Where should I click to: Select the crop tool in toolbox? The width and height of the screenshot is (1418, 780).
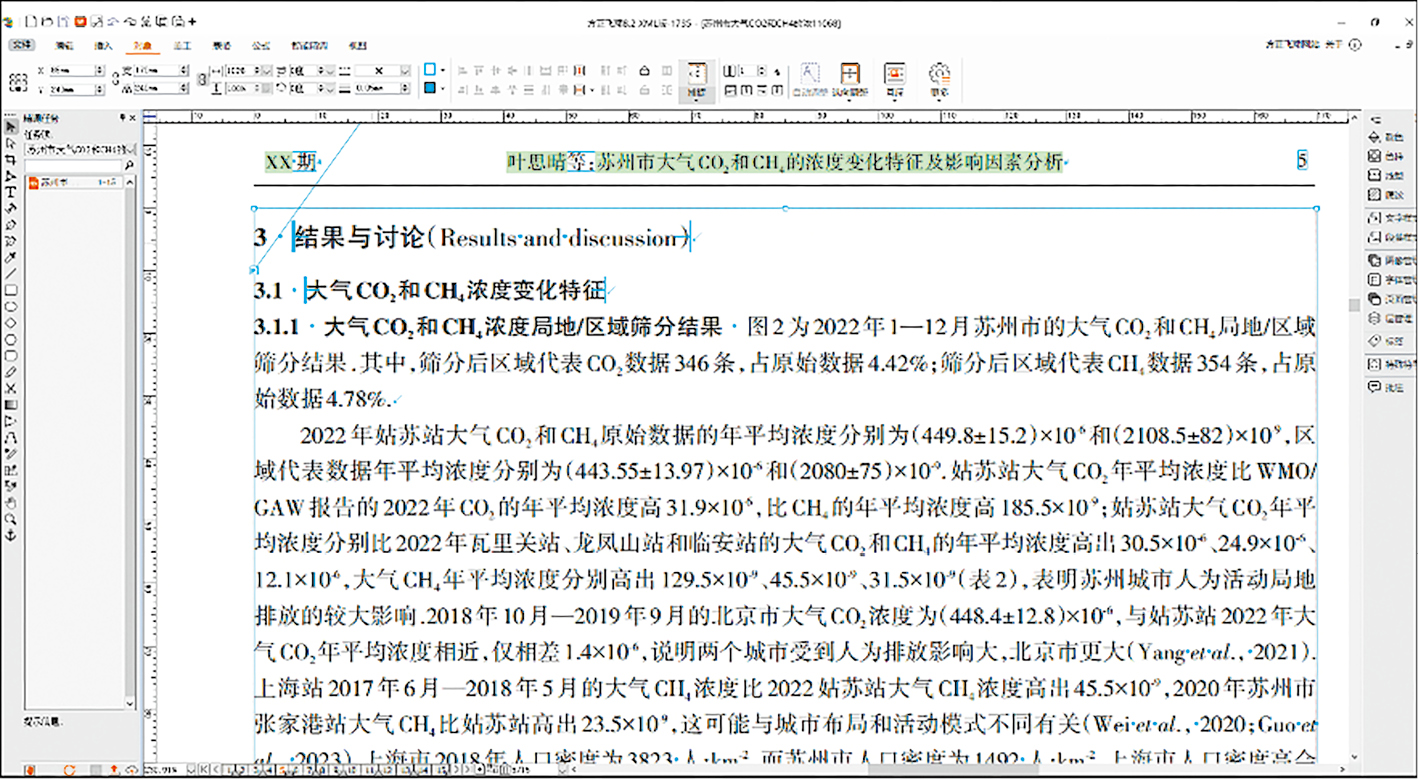pyautogui.click(x=11, y=159)
